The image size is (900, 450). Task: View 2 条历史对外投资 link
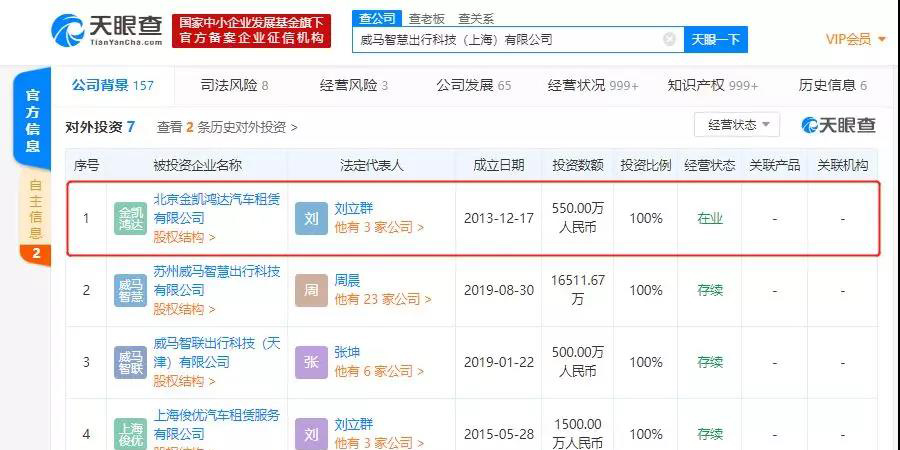point(227,127)
